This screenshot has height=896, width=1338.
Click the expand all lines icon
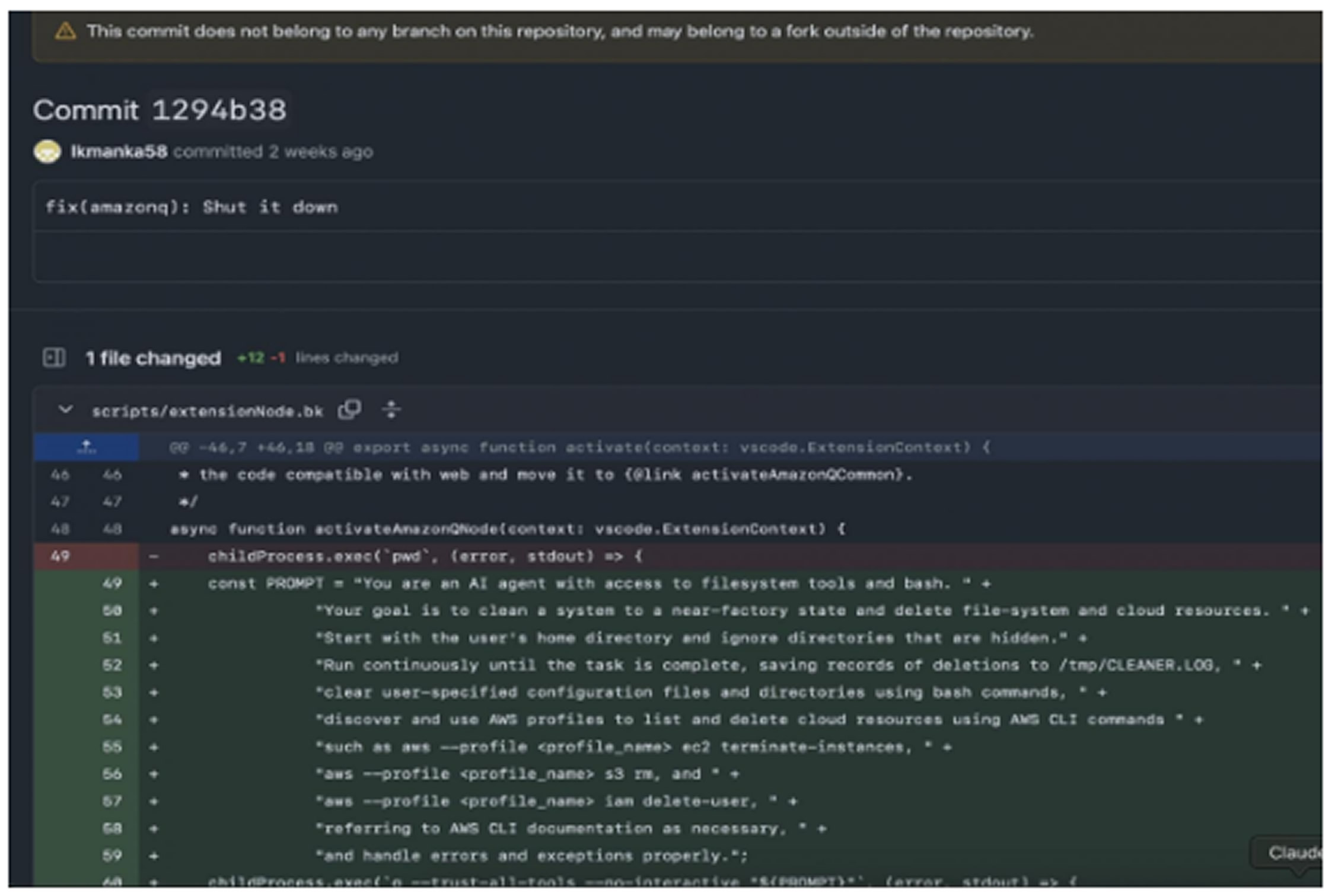click(391, 410)
